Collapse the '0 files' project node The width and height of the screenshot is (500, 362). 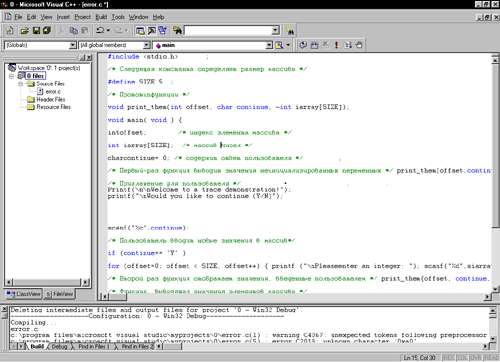pos(11,76)
